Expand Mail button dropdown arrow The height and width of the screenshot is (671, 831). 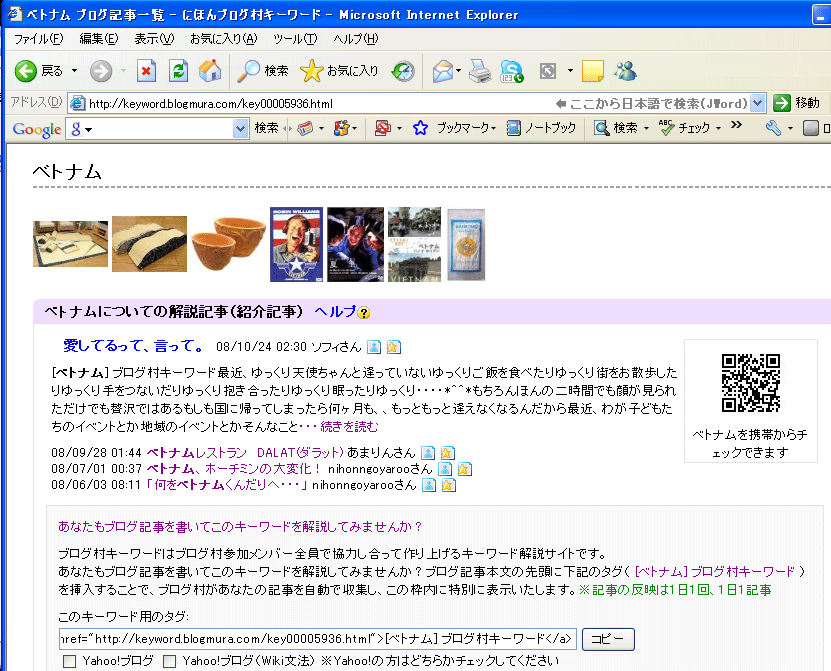click(x=458, y=70)
